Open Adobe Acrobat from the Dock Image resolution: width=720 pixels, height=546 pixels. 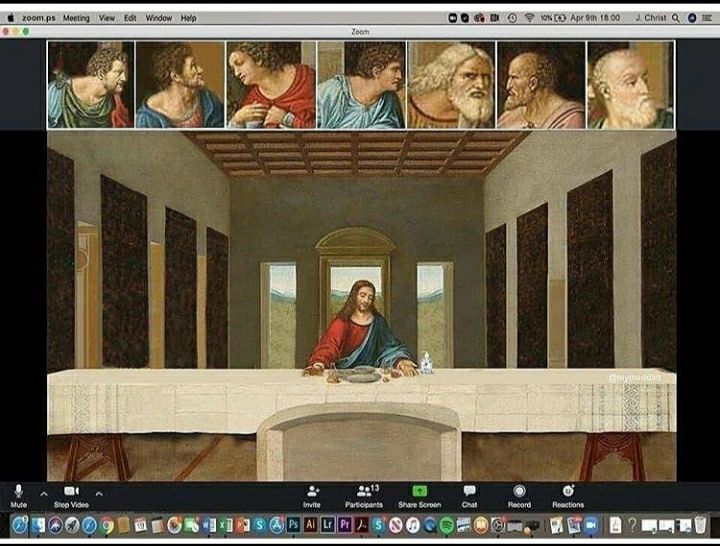(x=362, y=525)
